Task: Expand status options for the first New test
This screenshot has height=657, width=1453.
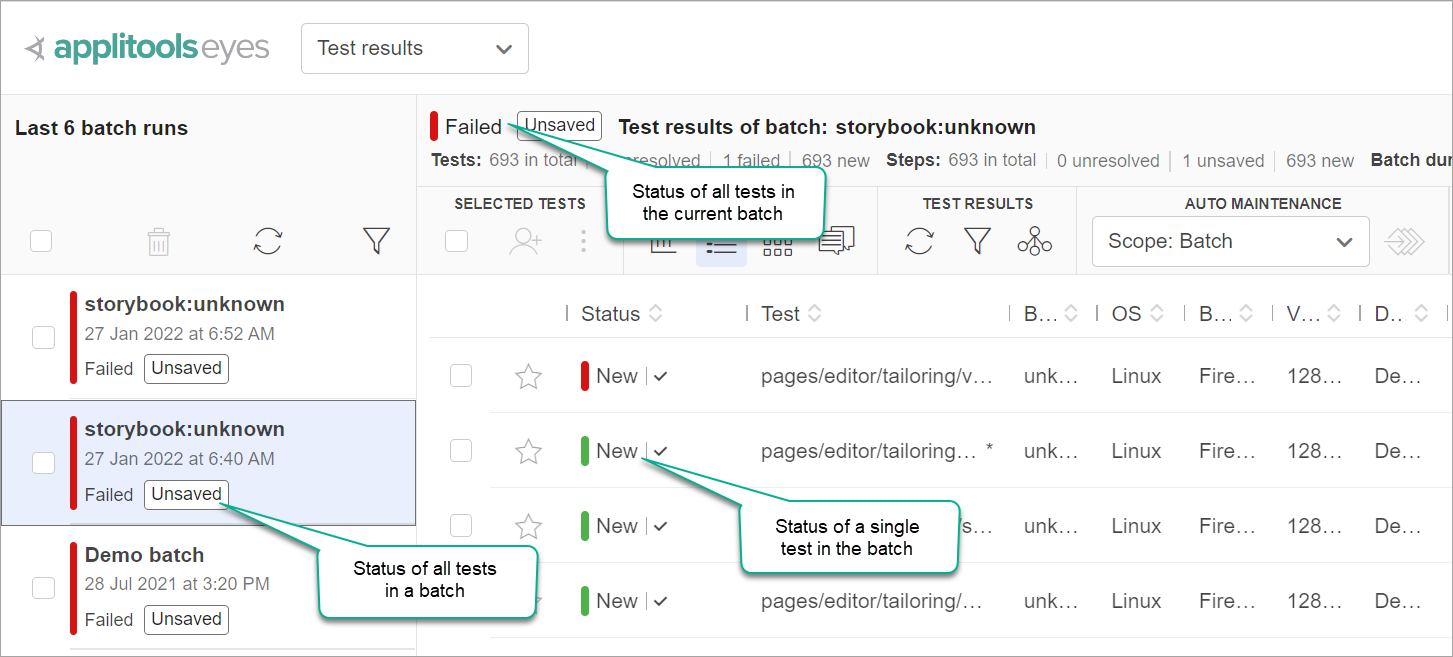Action: (660, 376)
